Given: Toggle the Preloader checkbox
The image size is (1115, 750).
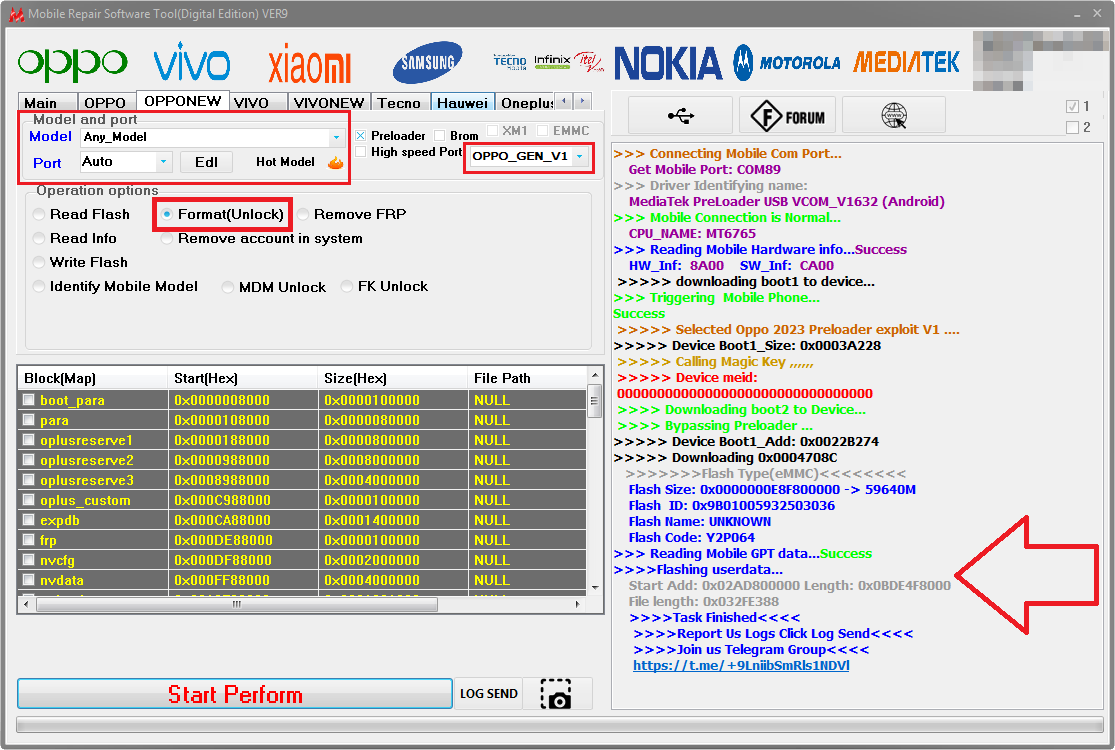Looking at the screenshot, I should [x=361, y=135].
